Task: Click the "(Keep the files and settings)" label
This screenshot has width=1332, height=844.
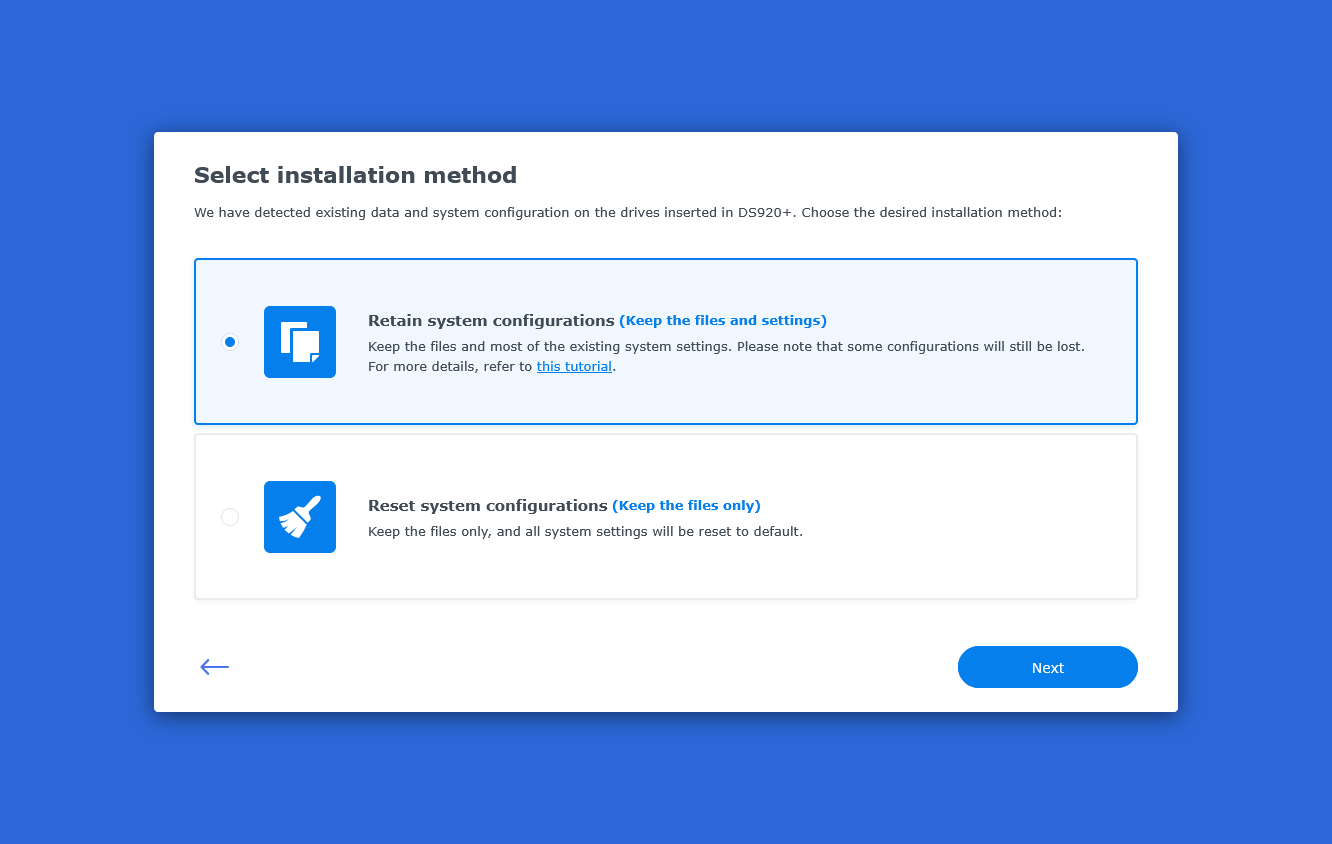Action: [723, 321]
